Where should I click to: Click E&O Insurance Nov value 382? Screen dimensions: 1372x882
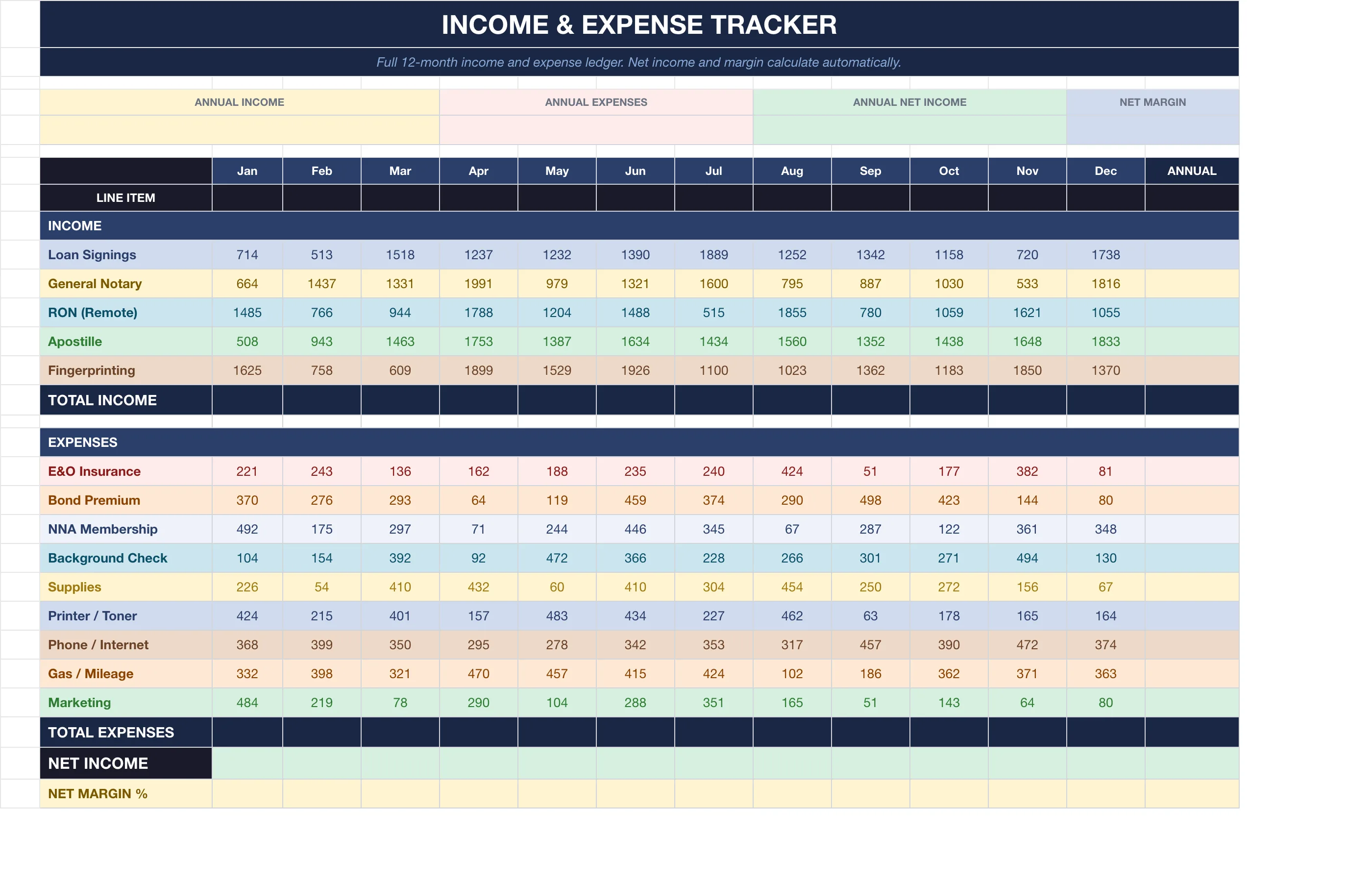[1027, 471]
